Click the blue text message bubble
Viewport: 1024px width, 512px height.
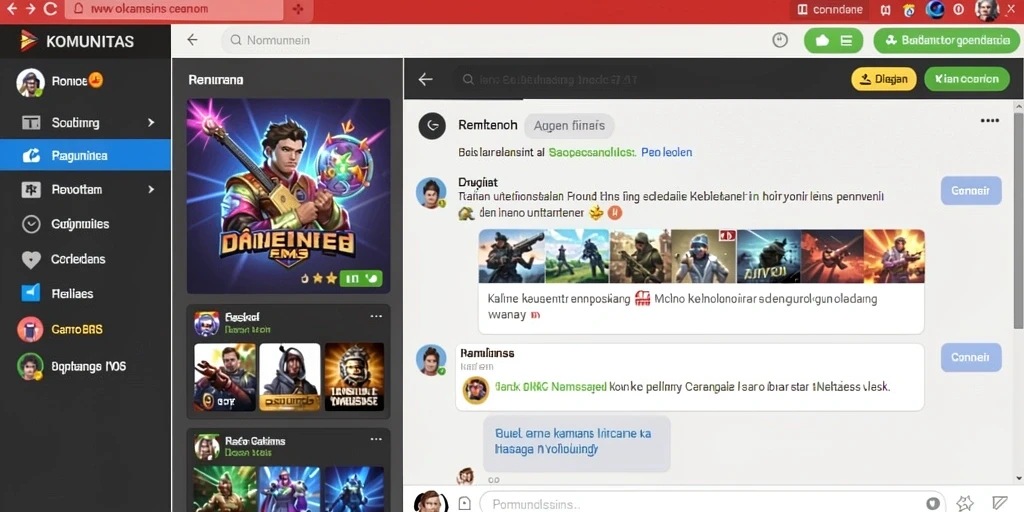[577, 442]
